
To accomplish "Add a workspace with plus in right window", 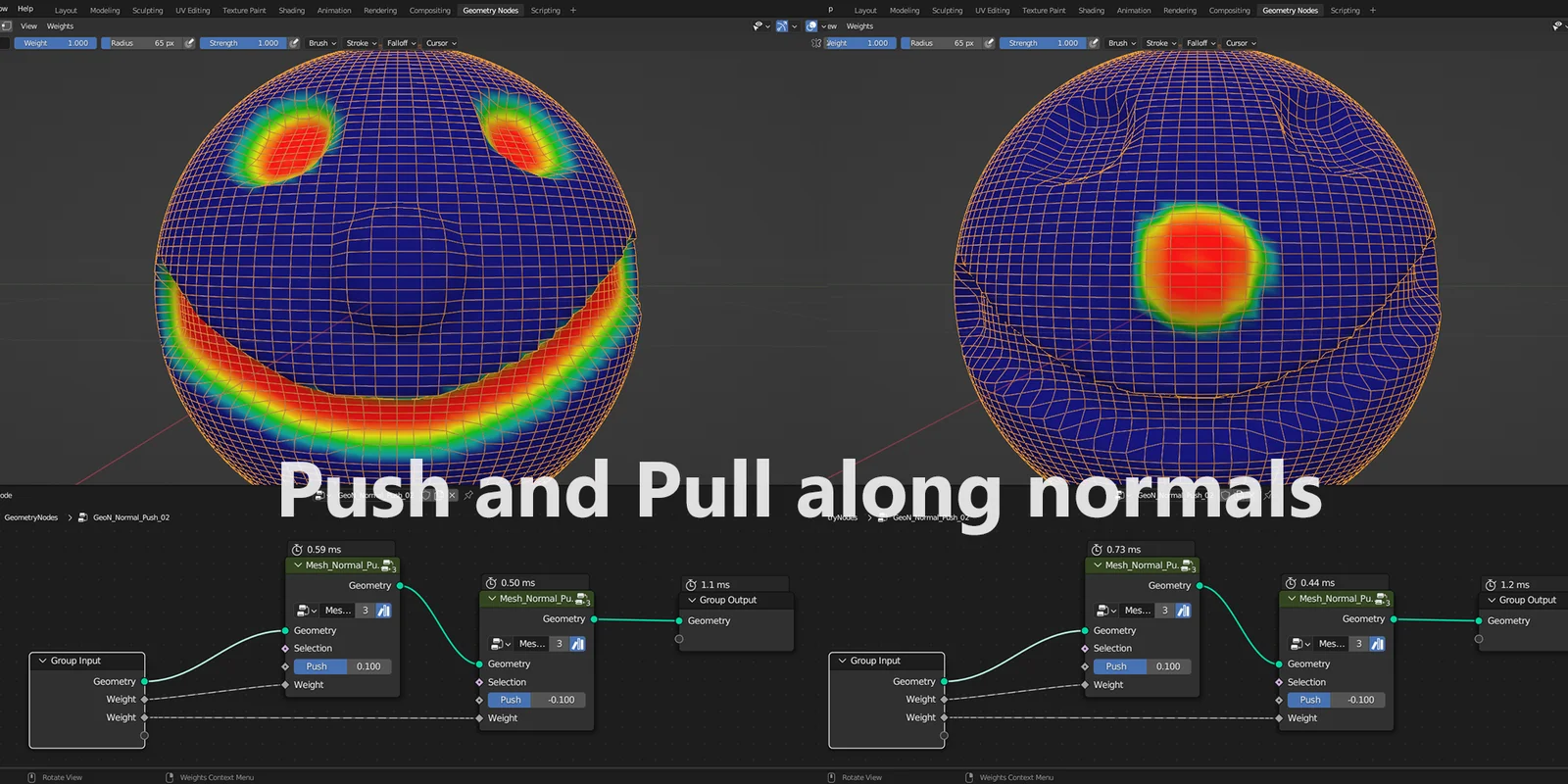I will 1373,11.
